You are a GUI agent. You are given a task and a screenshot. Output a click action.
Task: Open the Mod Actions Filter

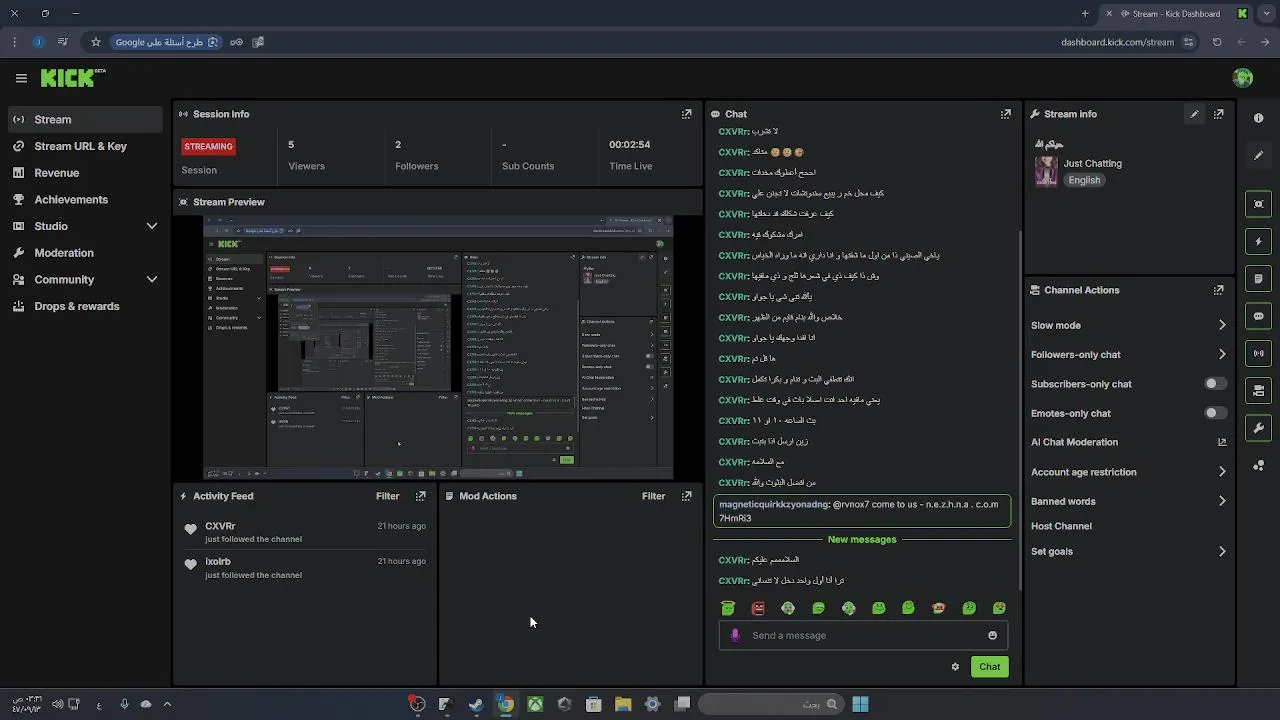coord(653,496)
